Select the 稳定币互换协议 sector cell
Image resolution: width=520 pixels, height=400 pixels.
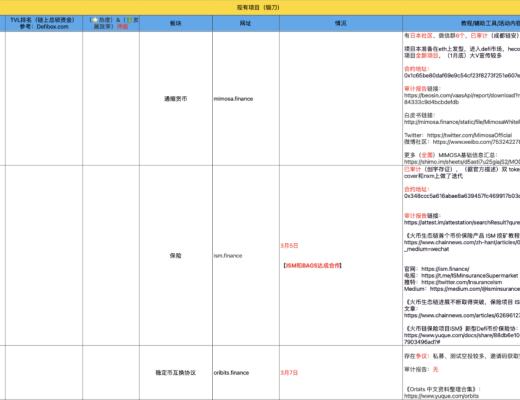coord(176,373)
